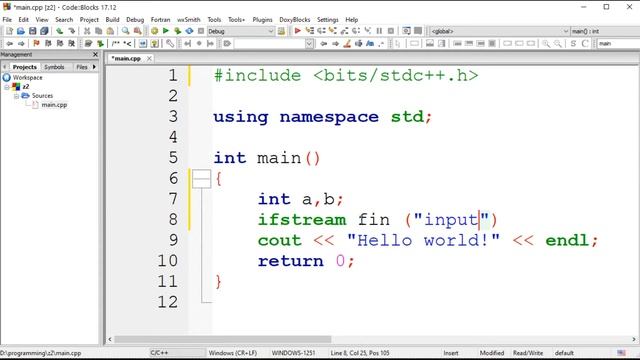This screenshot has height=360, width=640.
Task: Open the Build menu
Action: pos(112,20)
